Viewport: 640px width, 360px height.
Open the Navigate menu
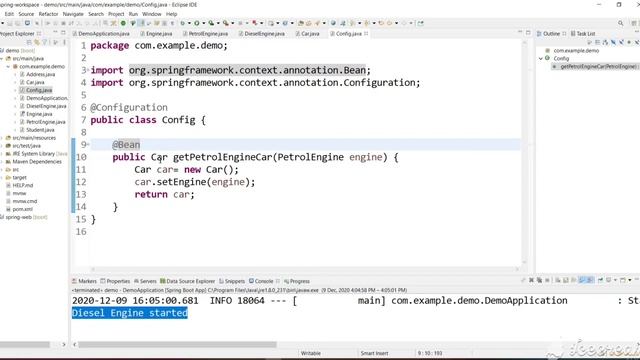pyautogui.click(x=73, y=14)
